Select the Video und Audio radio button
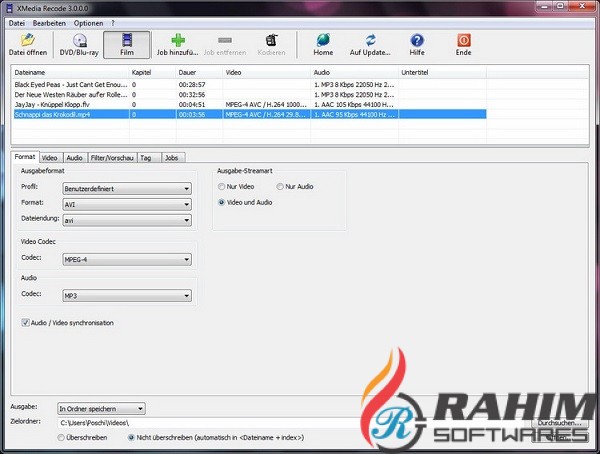 tap(221, 202)
